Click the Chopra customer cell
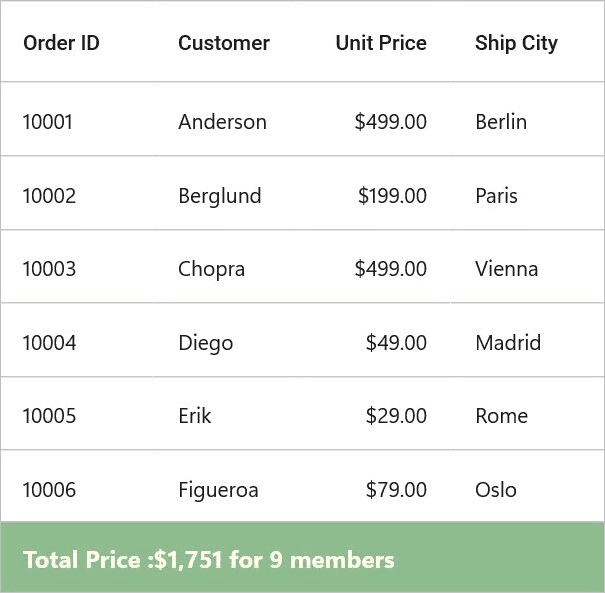This screenshot has height=593, width=605. (230, 266)
